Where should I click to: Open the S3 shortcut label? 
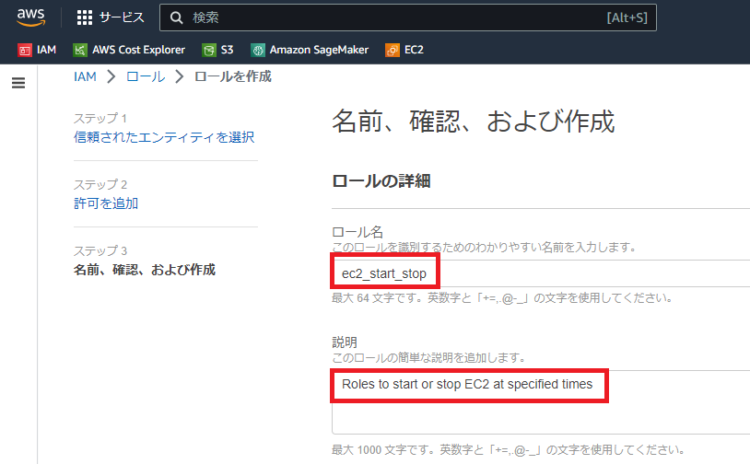click(x=227, y=50)
